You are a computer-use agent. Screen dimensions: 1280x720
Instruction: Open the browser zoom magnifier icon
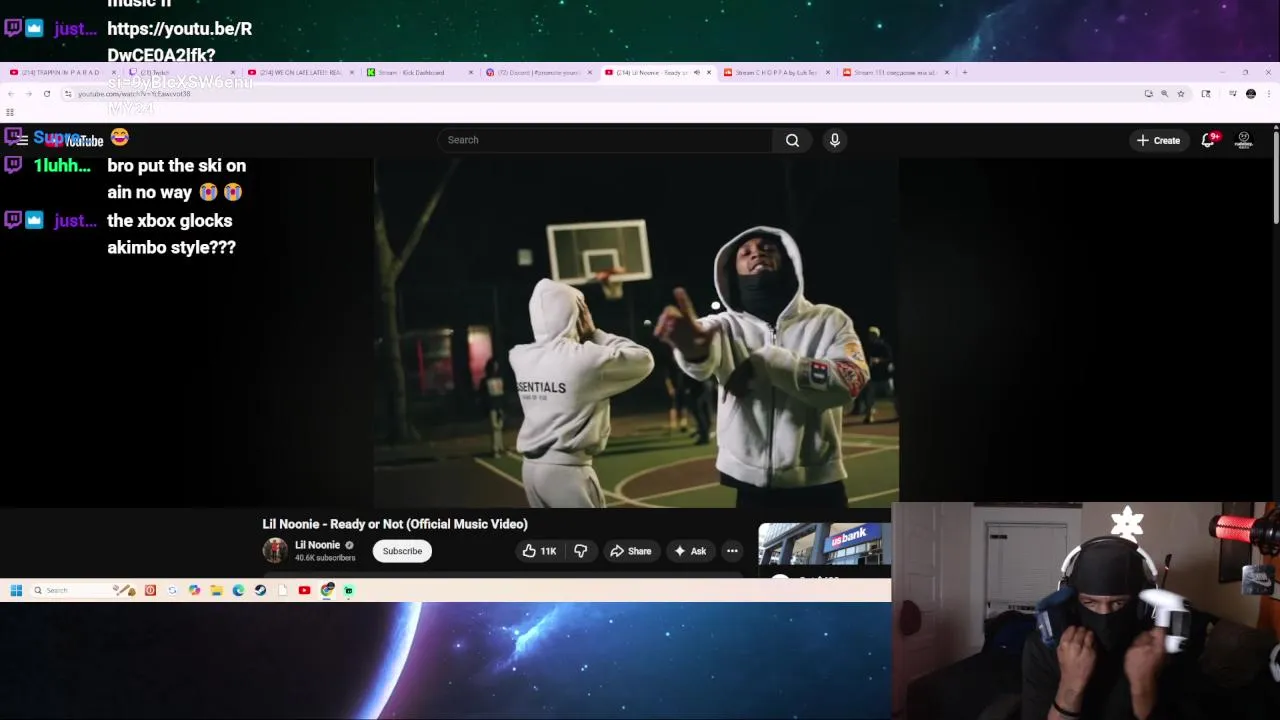1164,93
